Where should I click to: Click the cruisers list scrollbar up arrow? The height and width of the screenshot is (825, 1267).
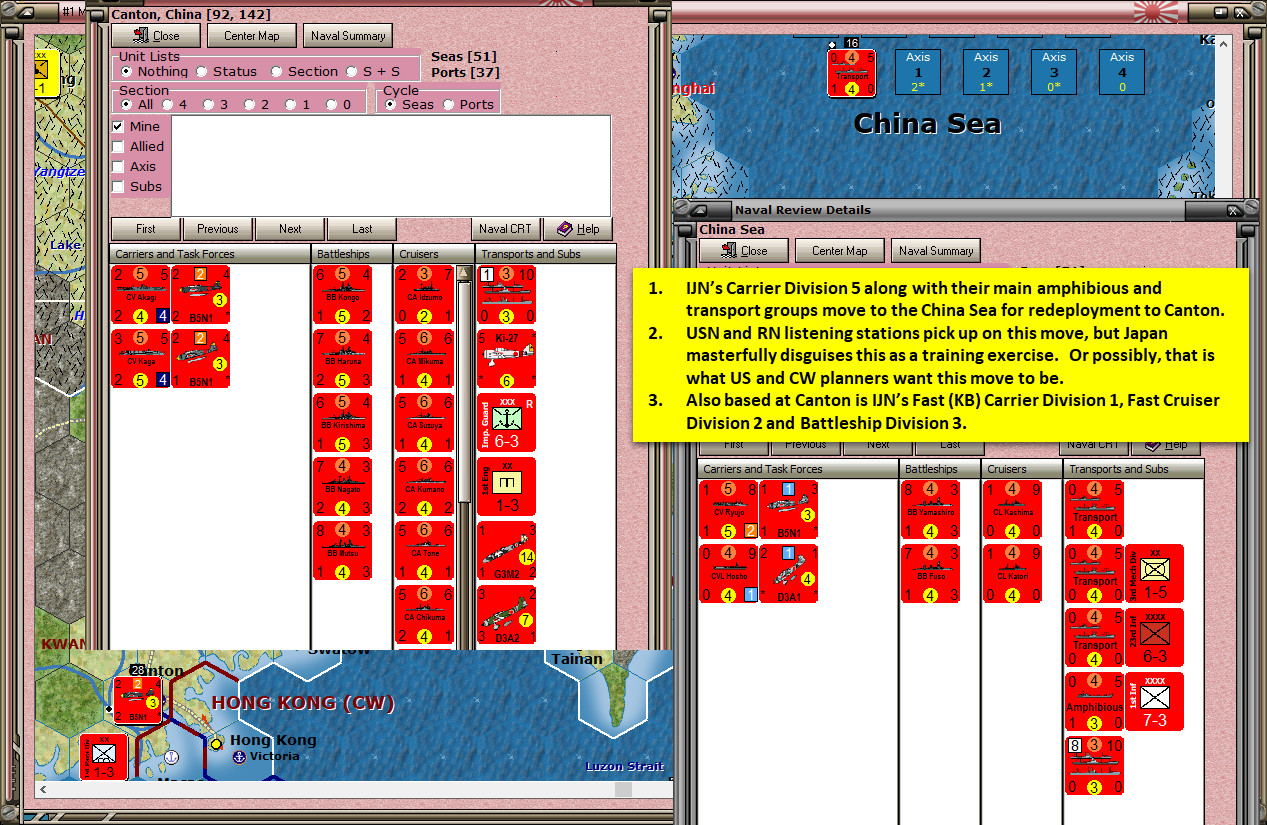pyautogui.click(x=464, y=273)
